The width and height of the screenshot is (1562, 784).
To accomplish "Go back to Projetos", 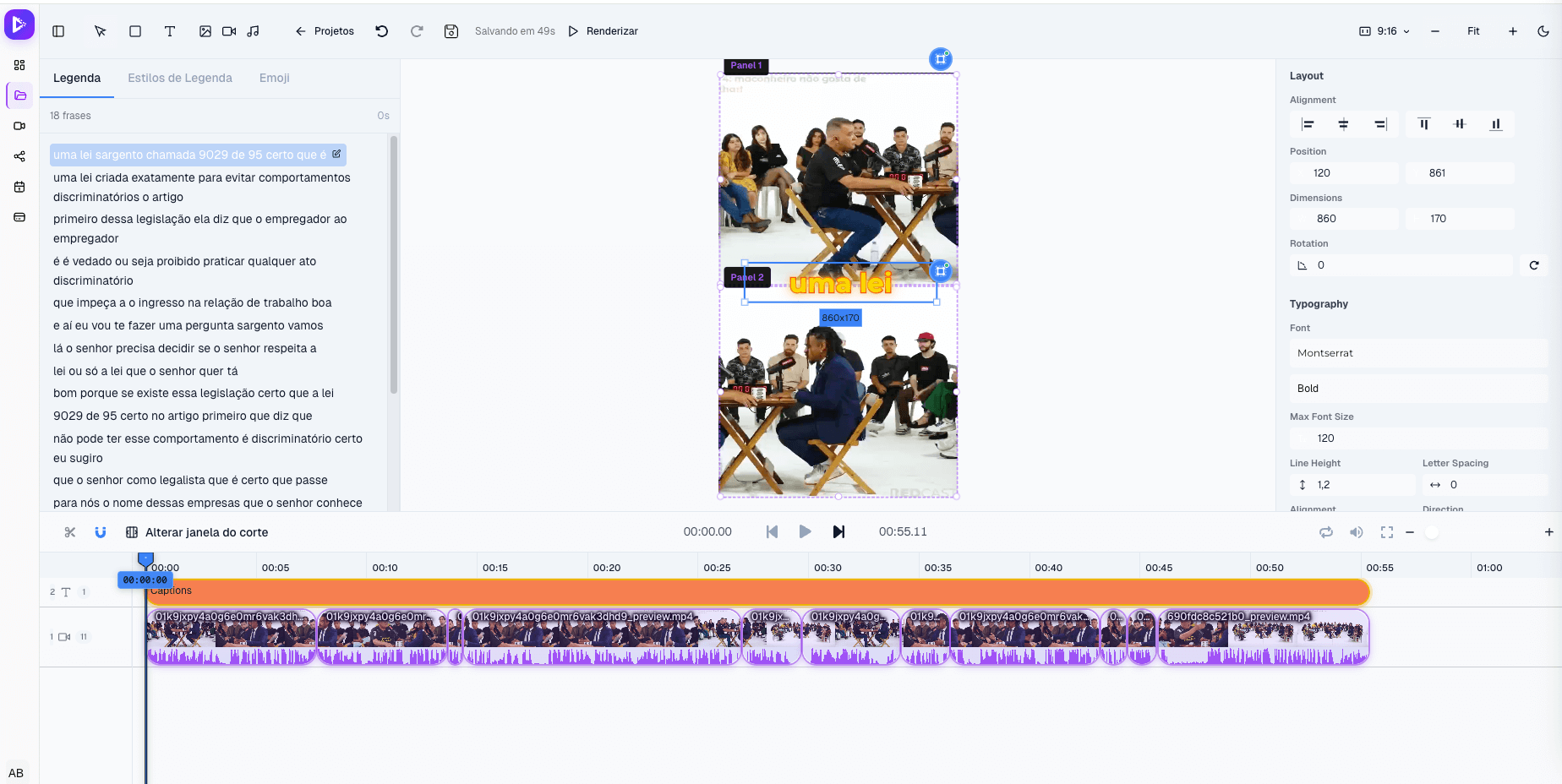I will 325,31.
